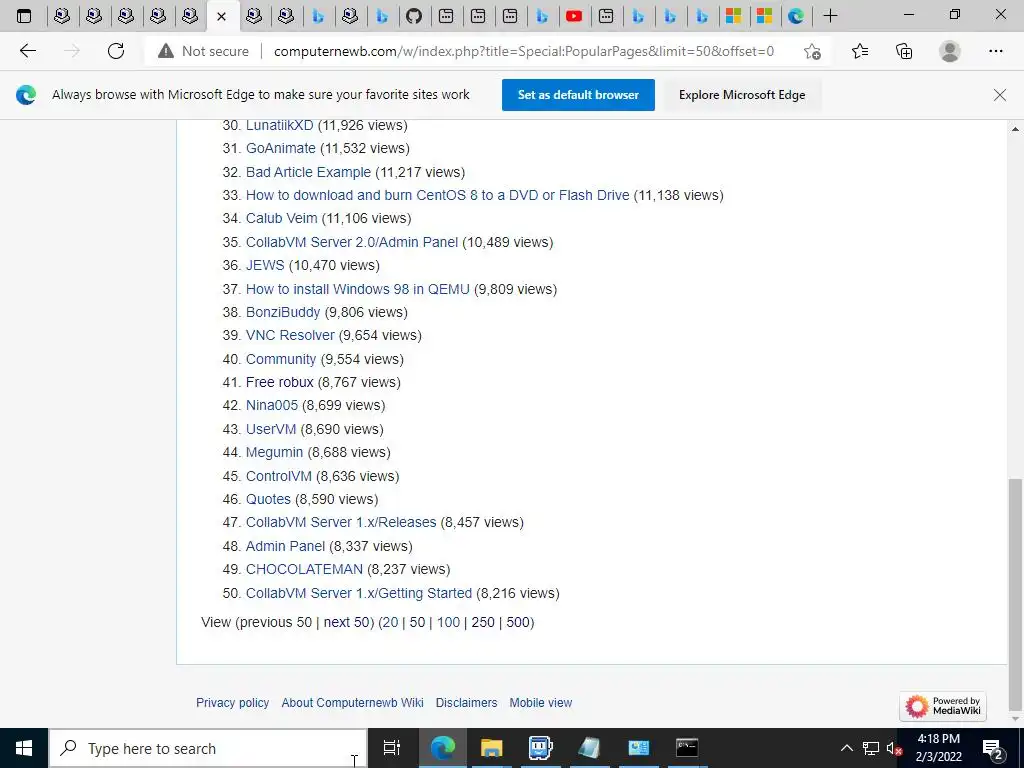The image size is (1024, 768).
Task: Open the Favorites list
Action: [860, 51]
